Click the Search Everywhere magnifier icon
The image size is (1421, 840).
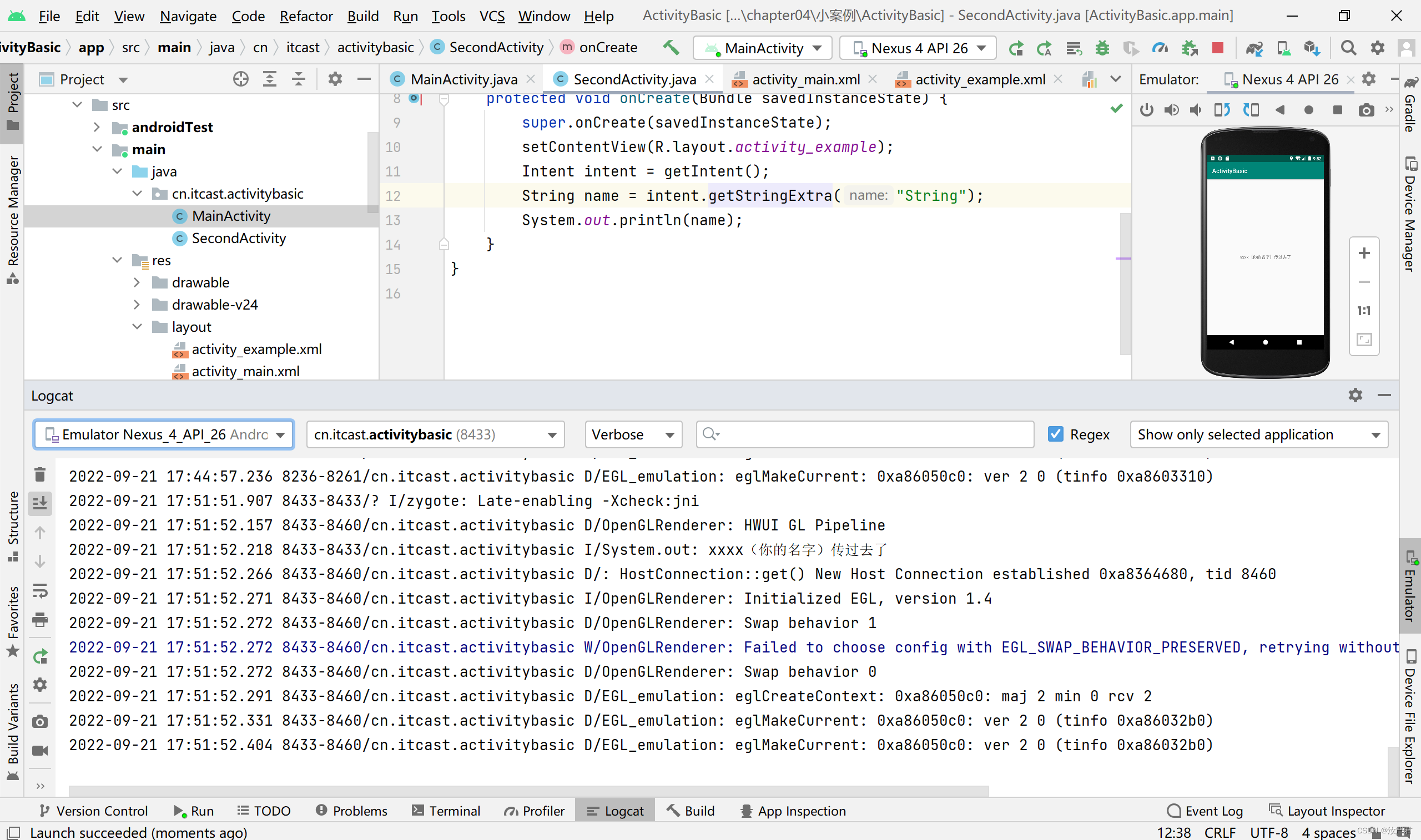pyautogui.click(x=1348, y=48)
